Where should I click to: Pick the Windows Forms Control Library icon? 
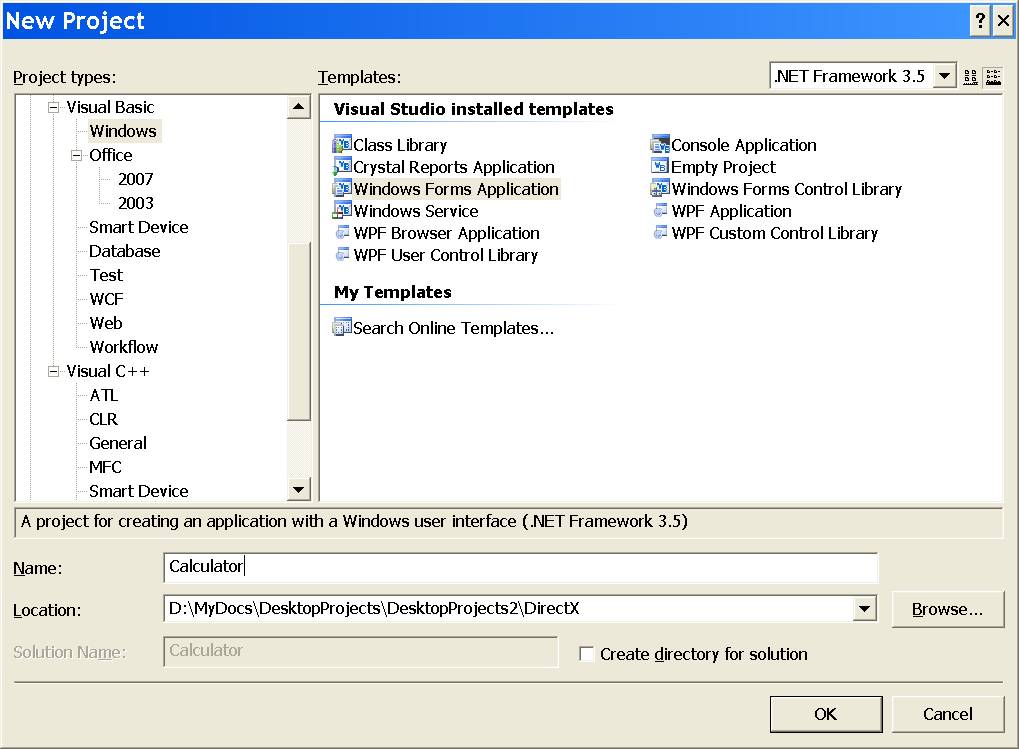660,189
